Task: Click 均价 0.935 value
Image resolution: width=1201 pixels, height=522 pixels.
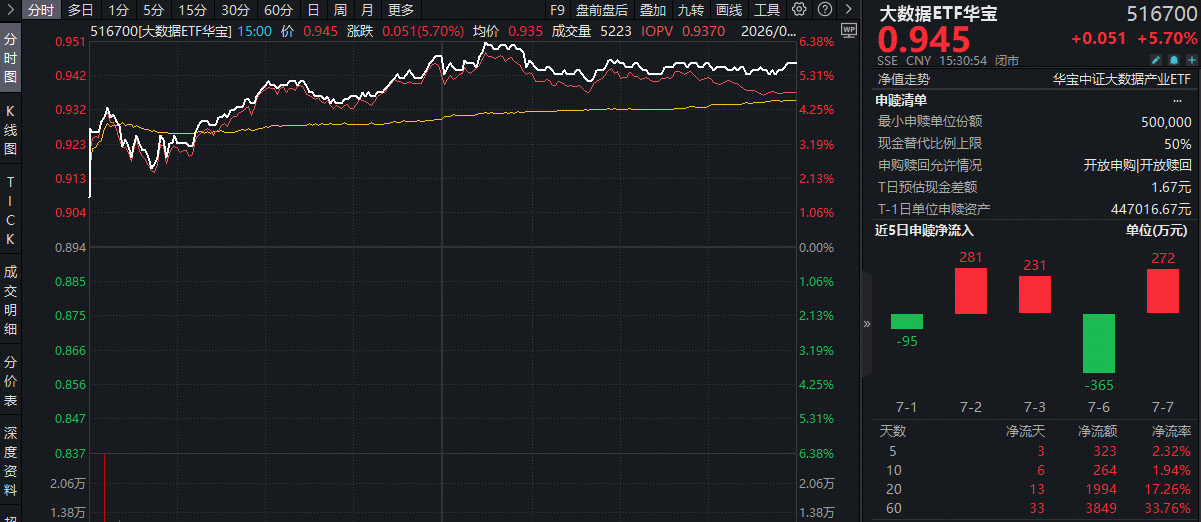Action: (x=525, y=31)
